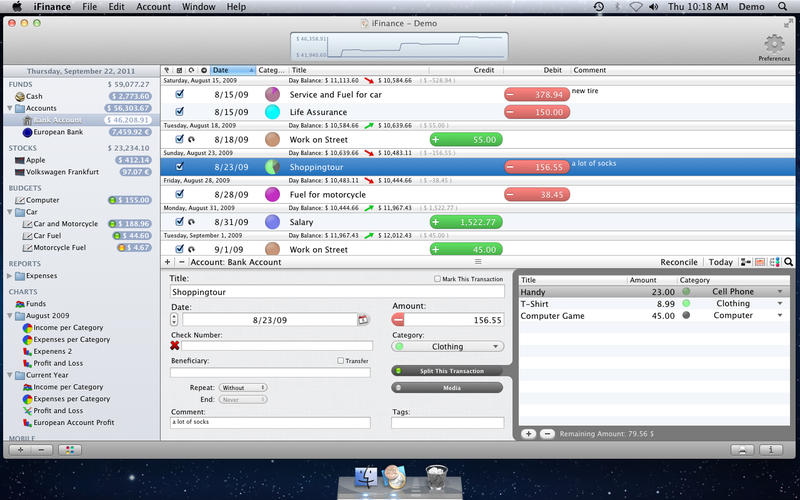Click the green color swatch for T-Shirt

tap(686, 303)
